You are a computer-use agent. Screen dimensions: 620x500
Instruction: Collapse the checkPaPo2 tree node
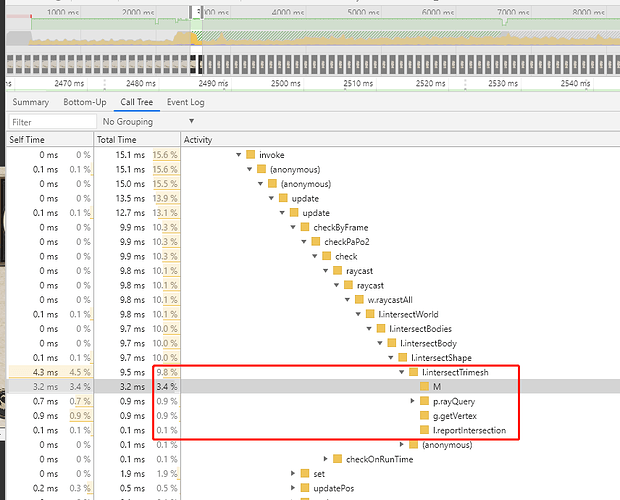(x=304, y=242)
